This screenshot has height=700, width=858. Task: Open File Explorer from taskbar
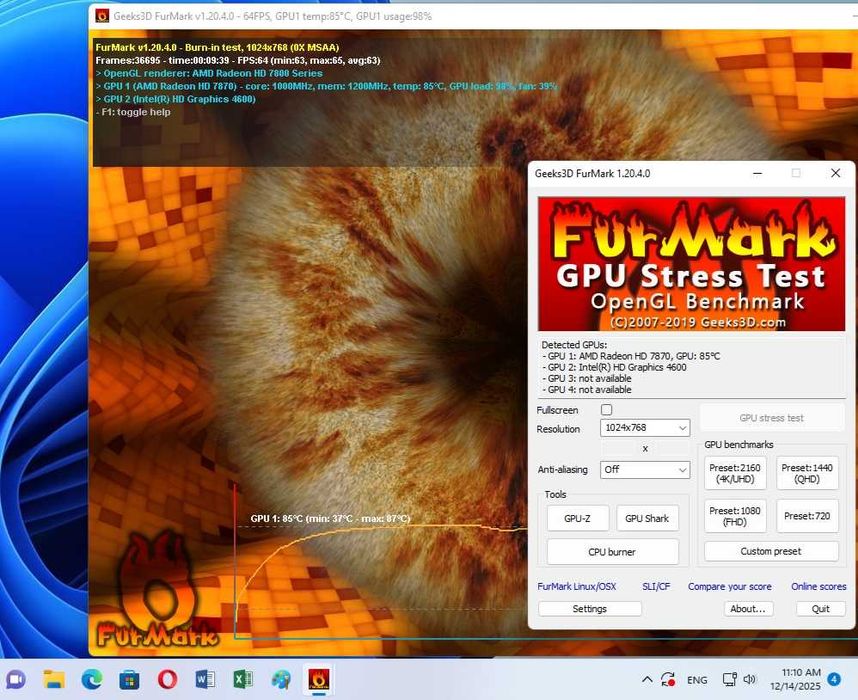54,680
